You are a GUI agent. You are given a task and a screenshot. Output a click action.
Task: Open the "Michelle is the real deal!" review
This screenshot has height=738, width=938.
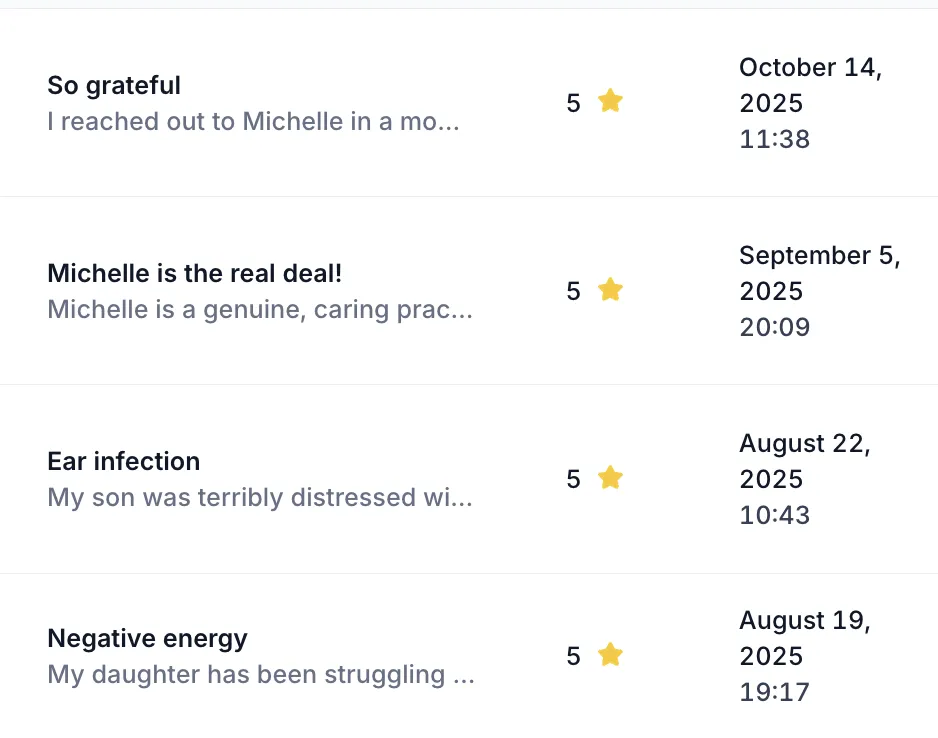pyautogui.click(x=195, y=274)
